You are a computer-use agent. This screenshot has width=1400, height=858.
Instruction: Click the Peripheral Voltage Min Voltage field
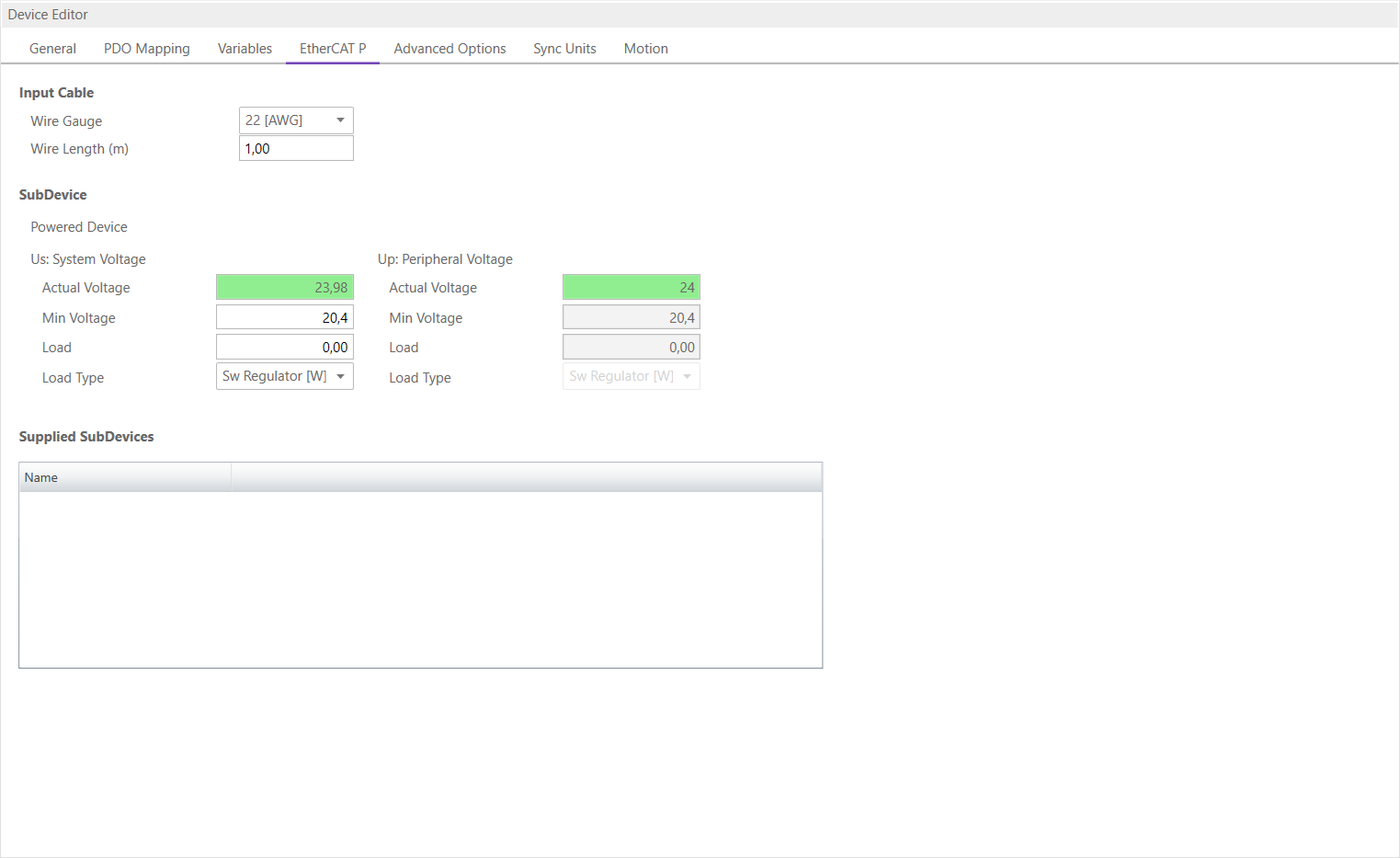tap(631, 318)
